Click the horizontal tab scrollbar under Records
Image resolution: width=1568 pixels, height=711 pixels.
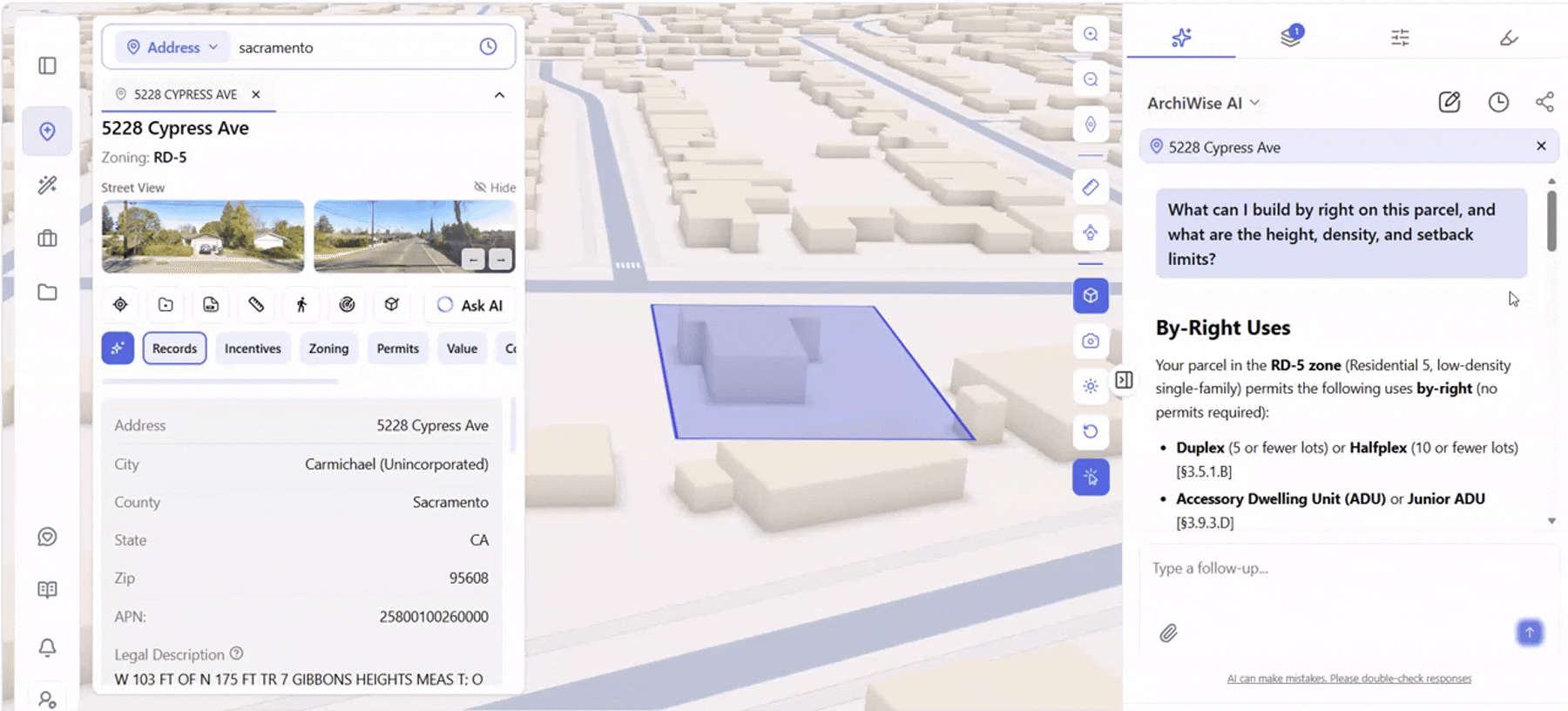(x=220, y=381)
